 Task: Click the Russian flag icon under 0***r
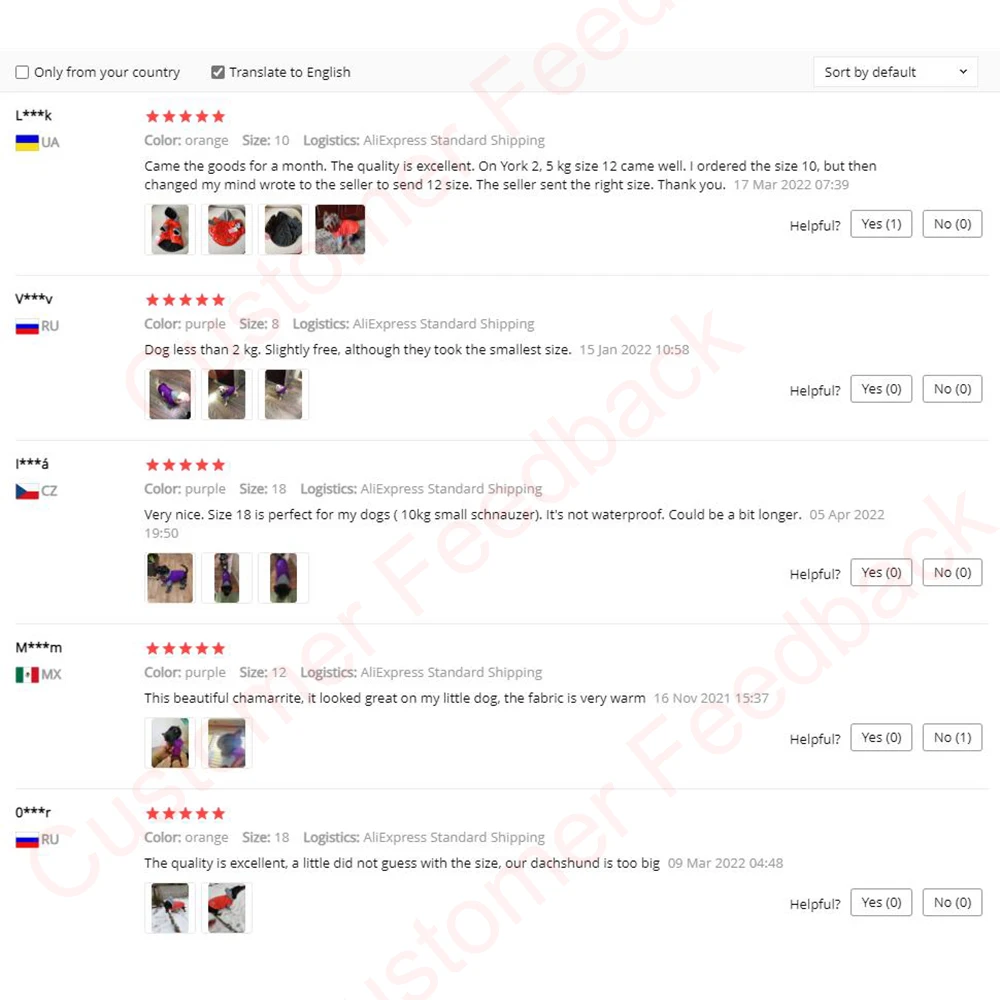coord(27,840)
